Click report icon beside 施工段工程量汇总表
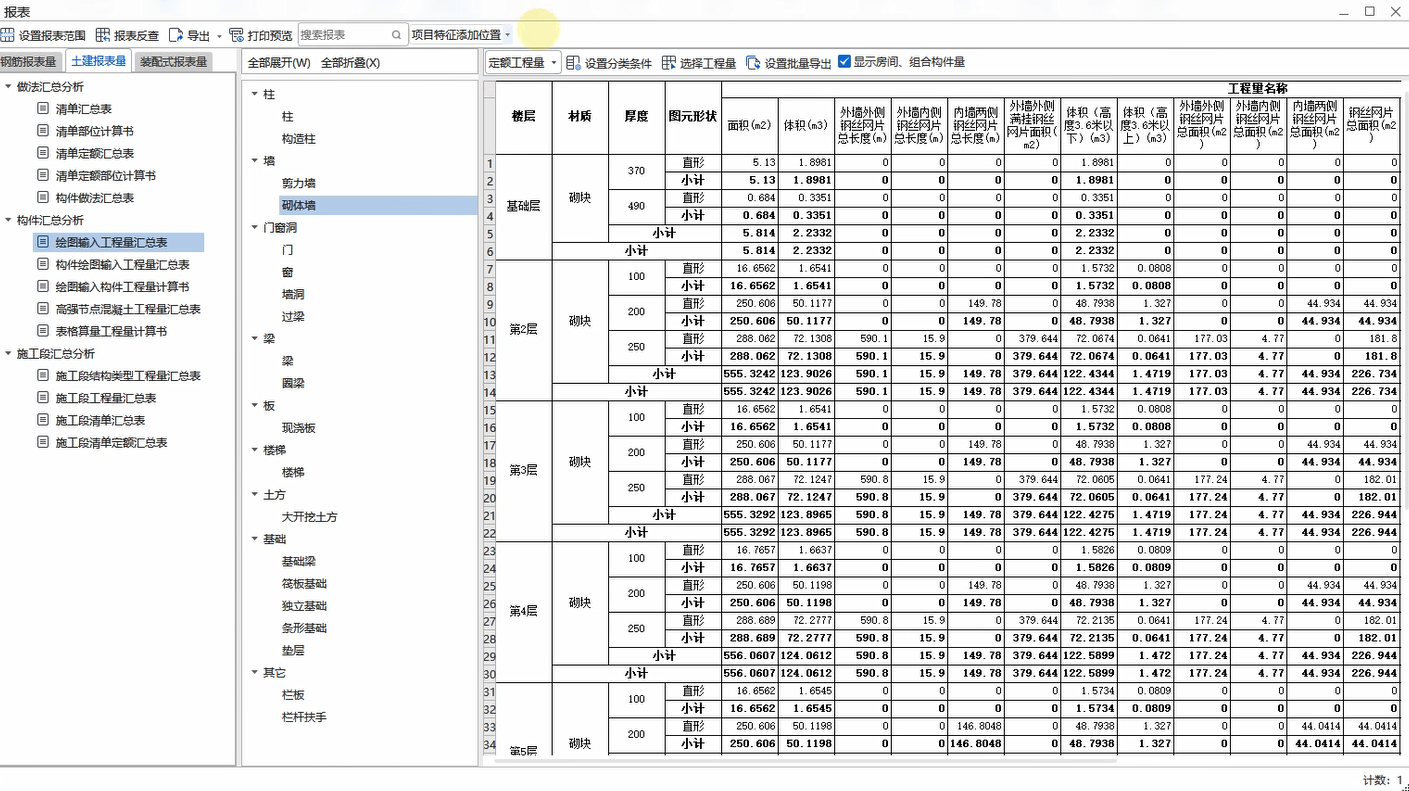 point(43,397)
